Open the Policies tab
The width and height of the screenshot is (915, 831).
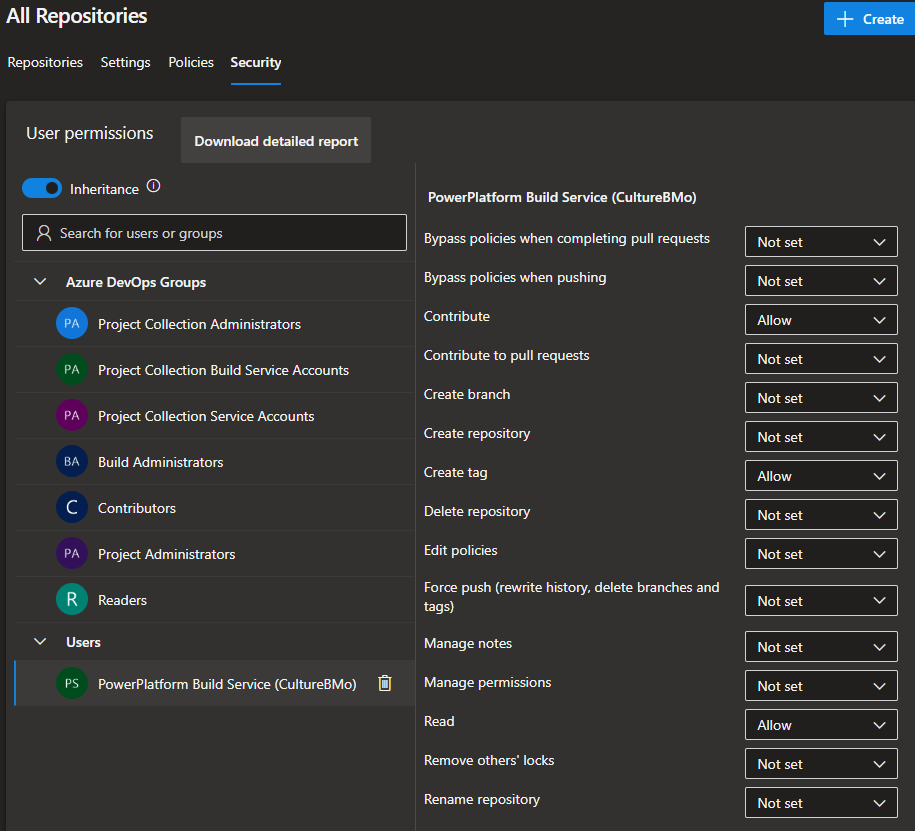point(191,62)
